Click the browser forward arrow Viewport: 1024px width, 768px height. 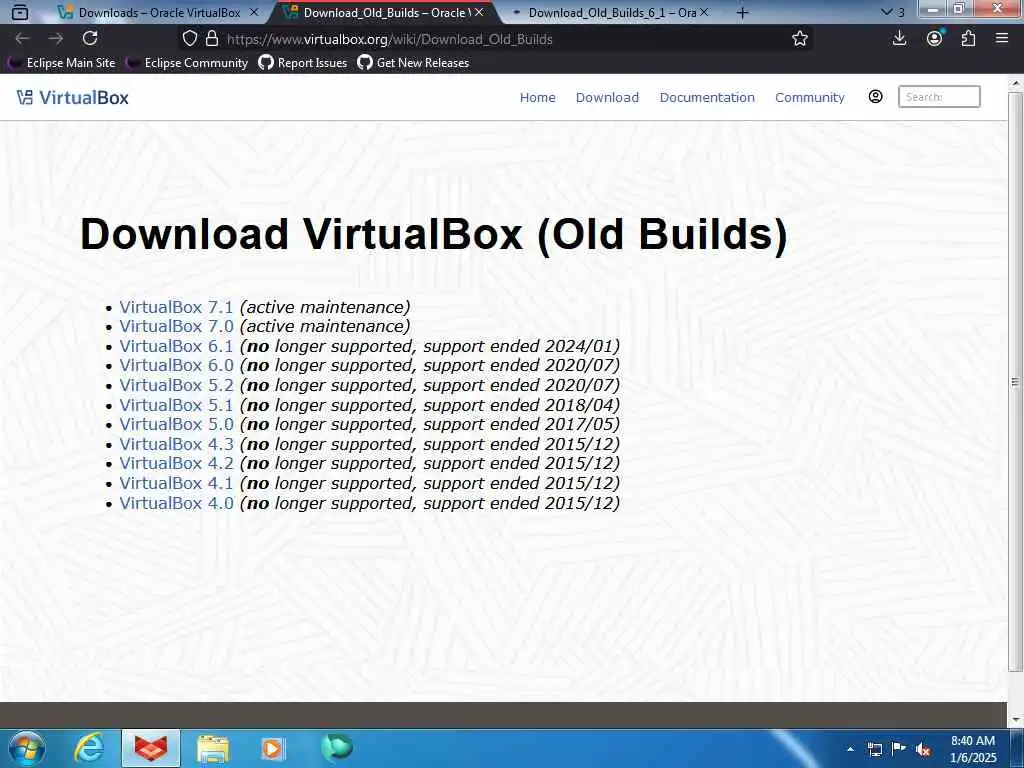point(56,39)
